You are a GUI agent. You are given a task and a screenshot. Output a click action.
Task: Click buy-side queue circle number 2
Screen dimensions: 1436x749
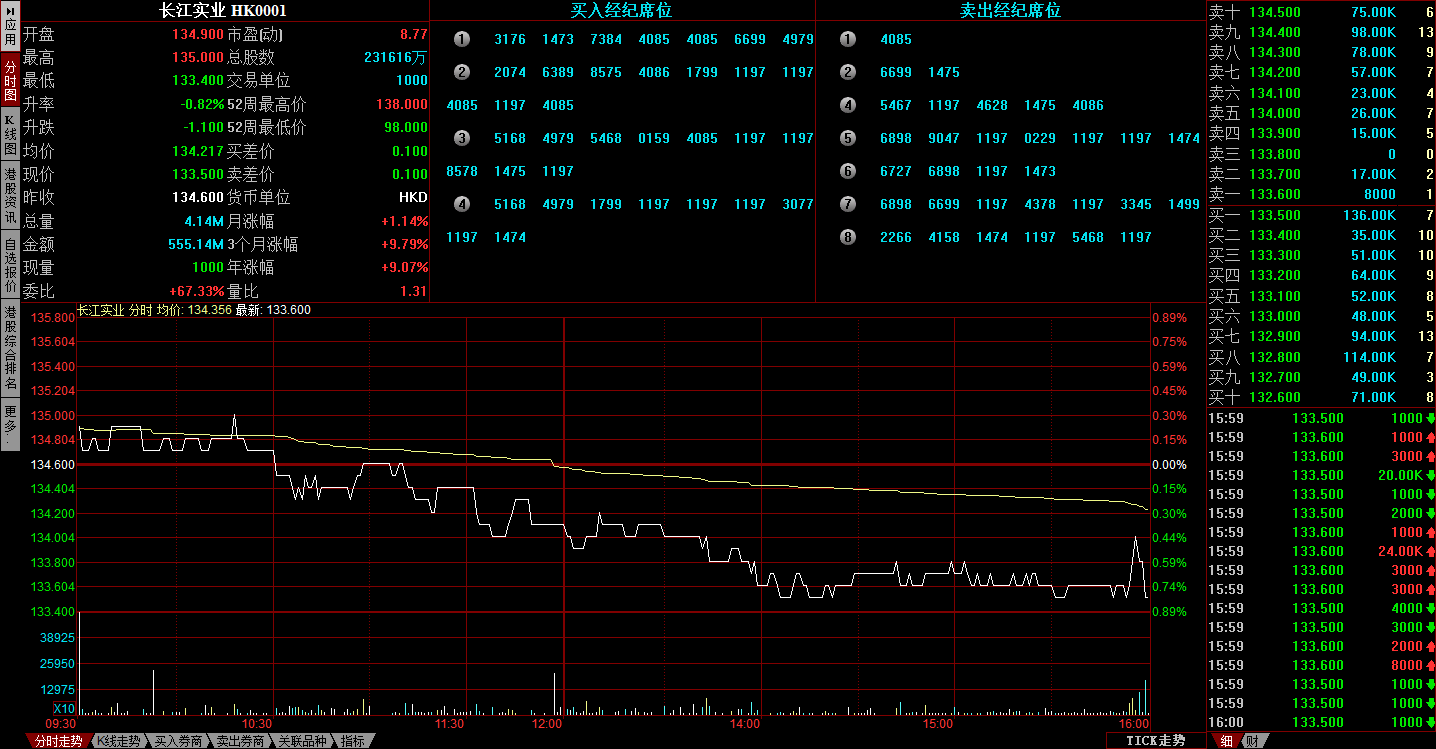coord(462,72)
